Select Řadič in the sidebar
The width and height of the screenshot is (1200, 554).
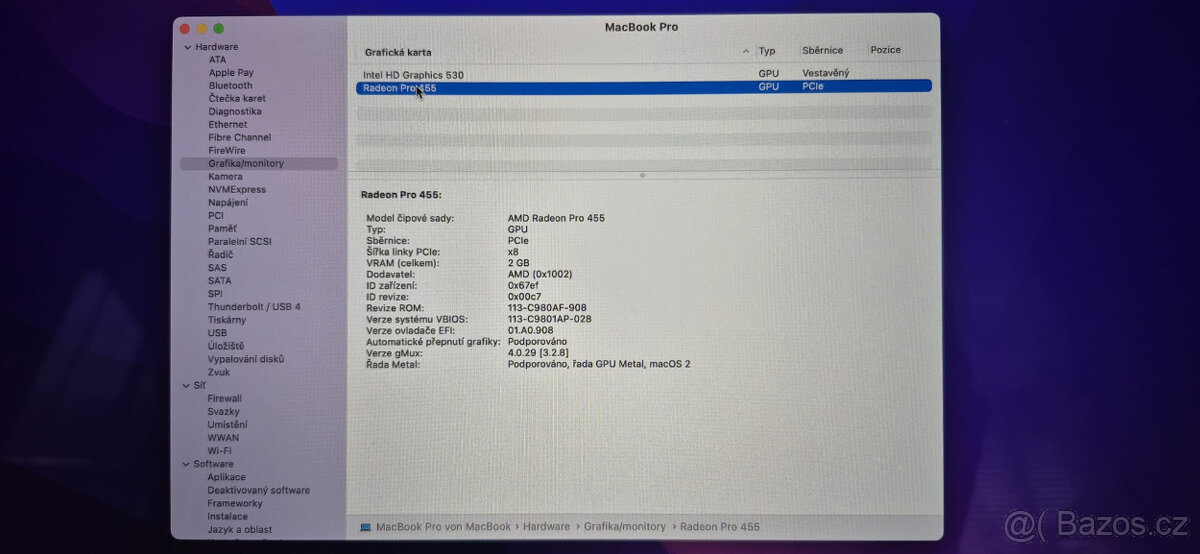click(222, 255)
